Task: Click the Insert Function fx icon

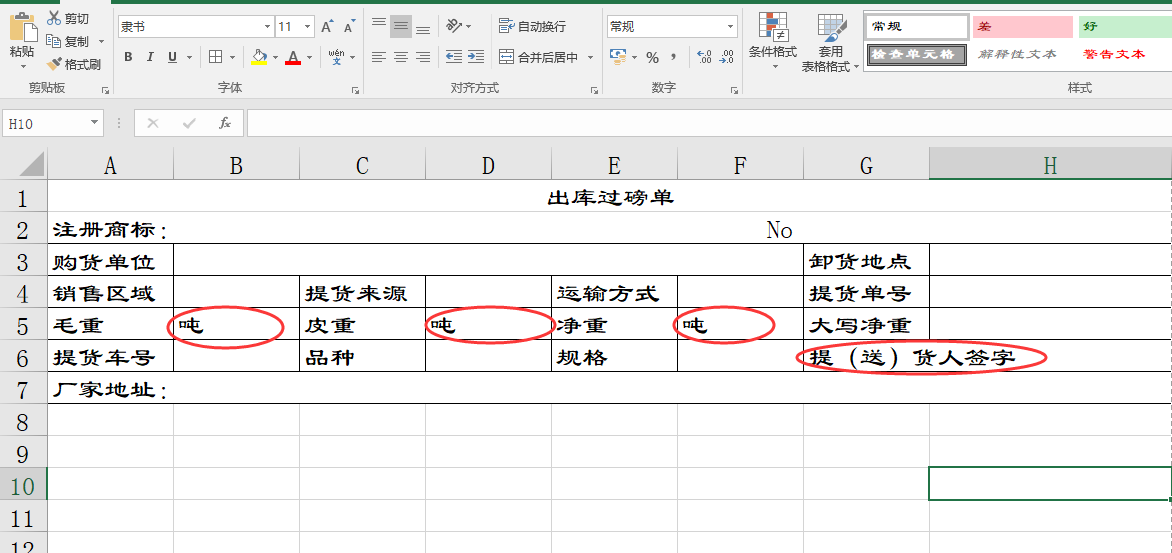Action: (225, 123)
